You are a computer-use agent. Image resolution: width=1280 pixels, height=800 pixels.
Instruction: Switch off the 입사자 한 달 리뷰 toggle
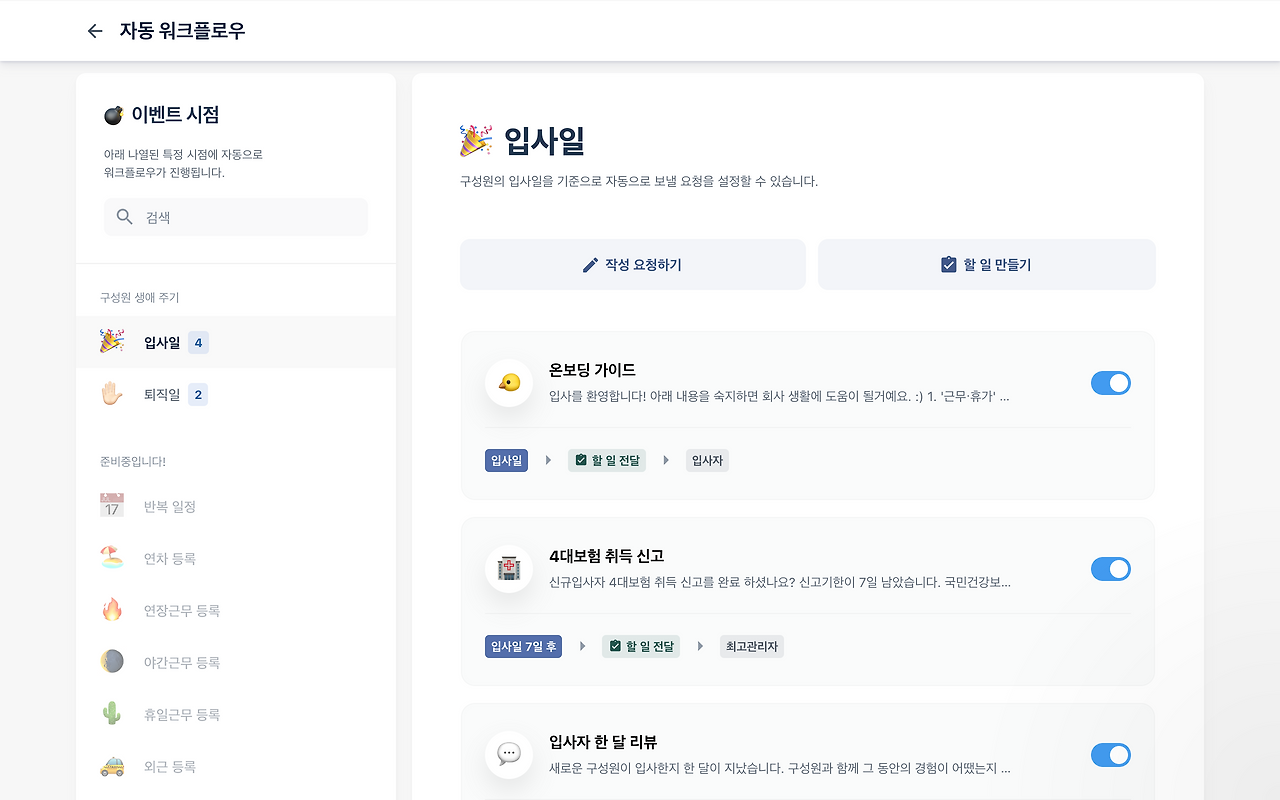[1111, 755]
